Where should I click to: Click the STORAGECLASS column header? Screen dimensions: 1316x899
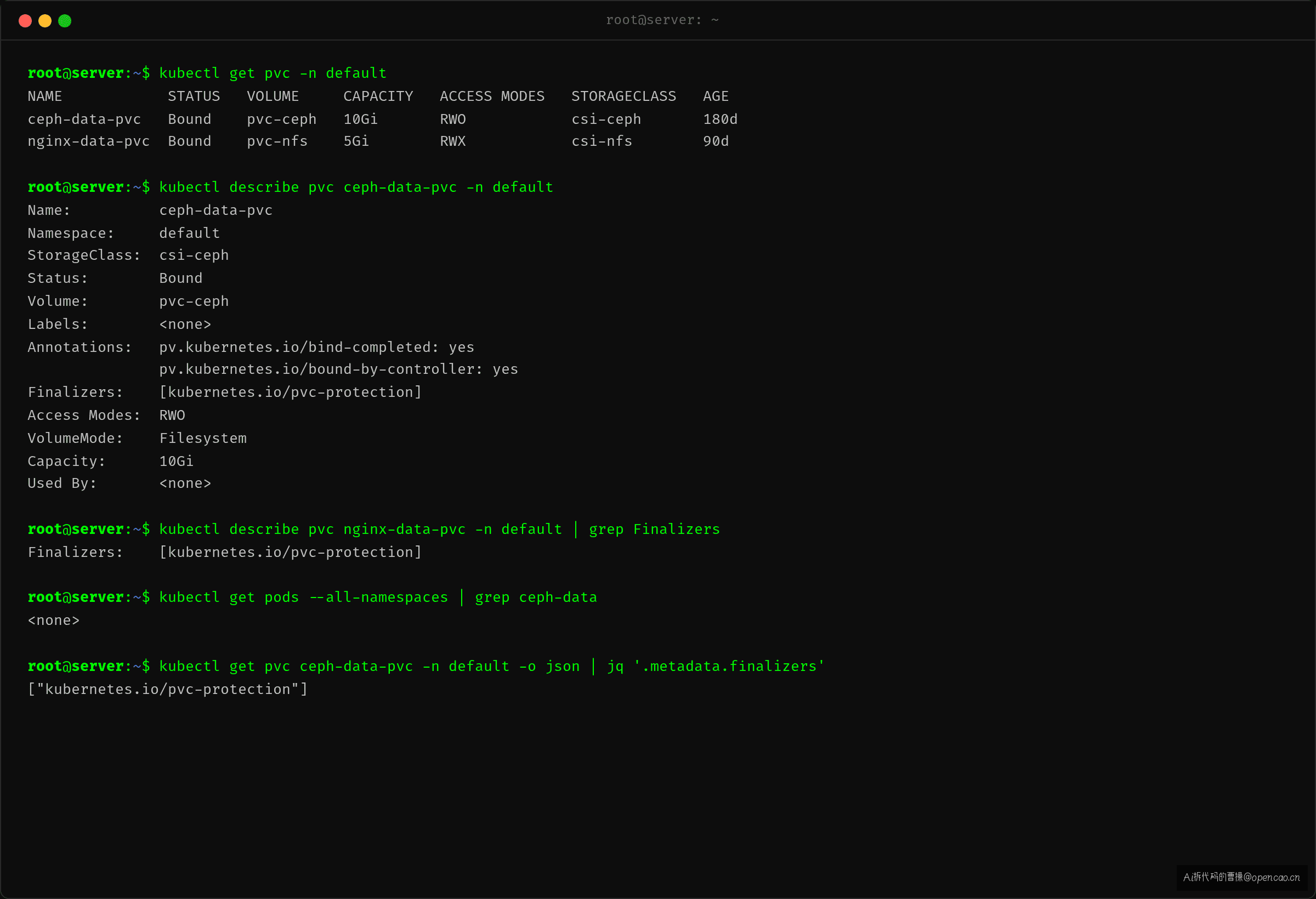623,96
